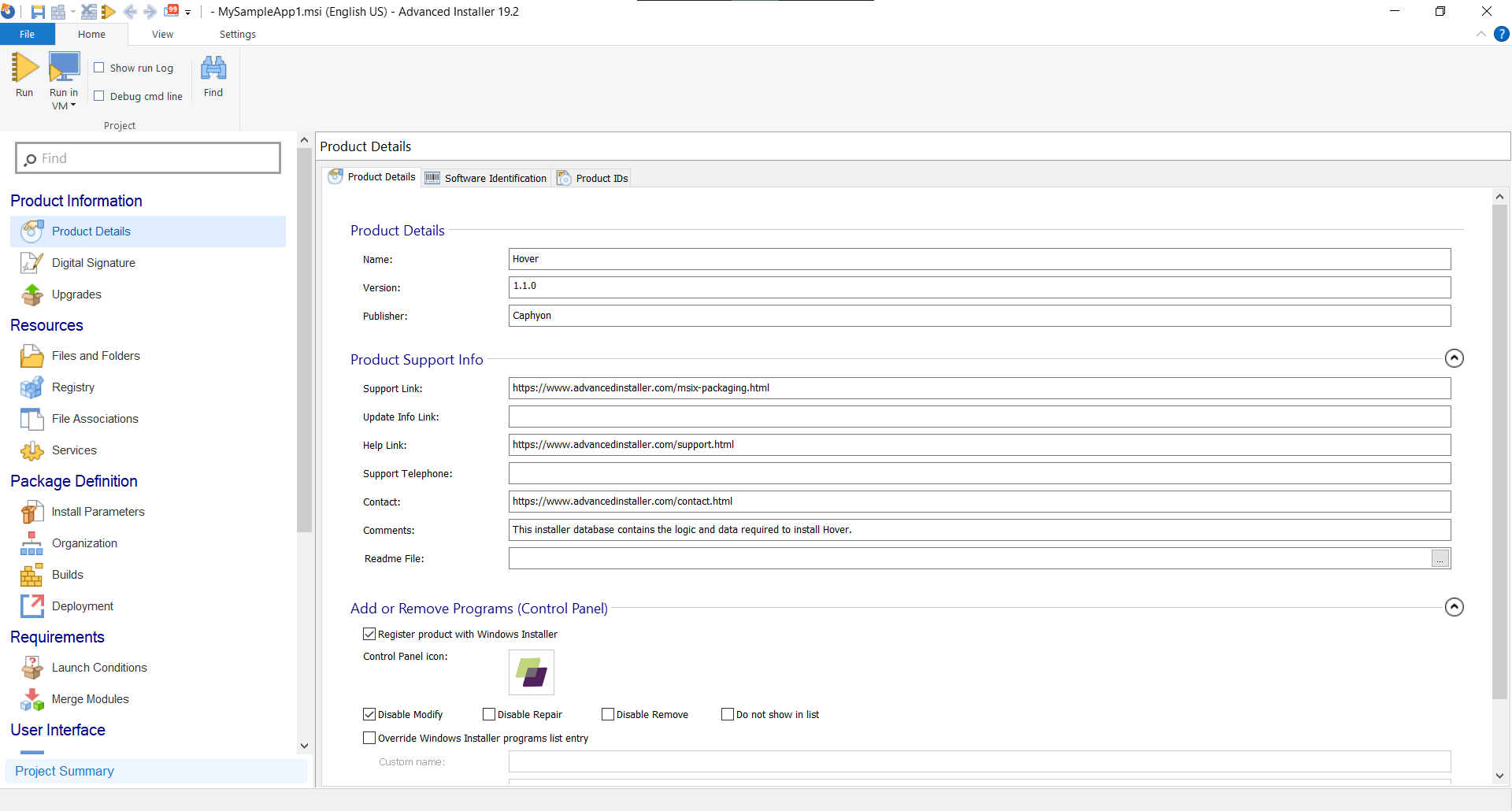
Task: Check the Disable Remove checkbox
Action: [608, 714]
